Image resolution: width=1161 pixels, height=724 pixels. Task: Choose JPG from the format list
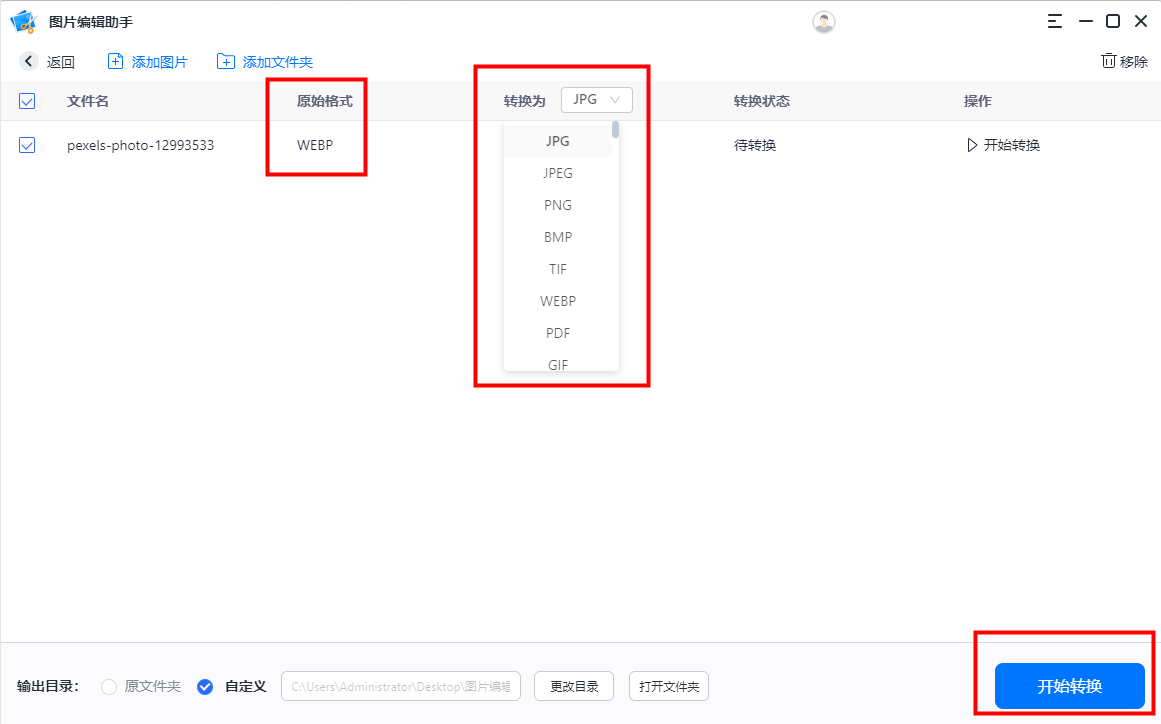558,141
